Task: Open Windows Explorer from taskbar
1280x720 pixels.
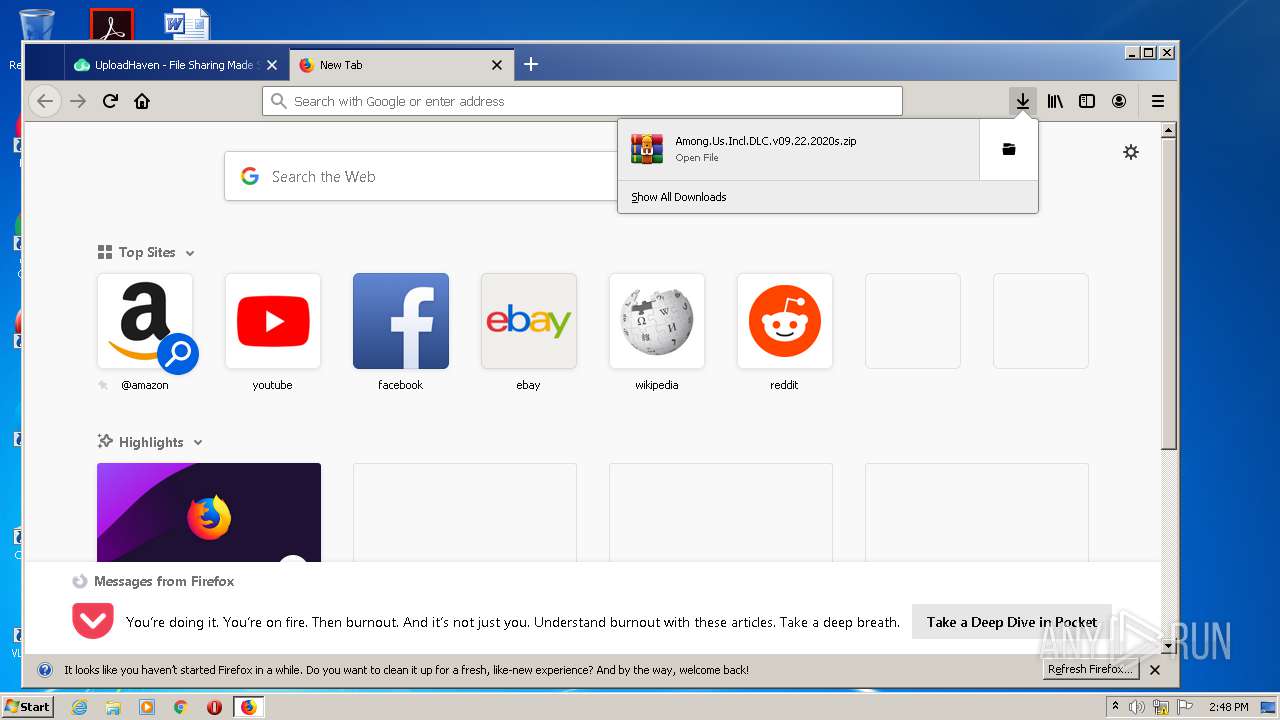Action: click(x=113, y=707)
